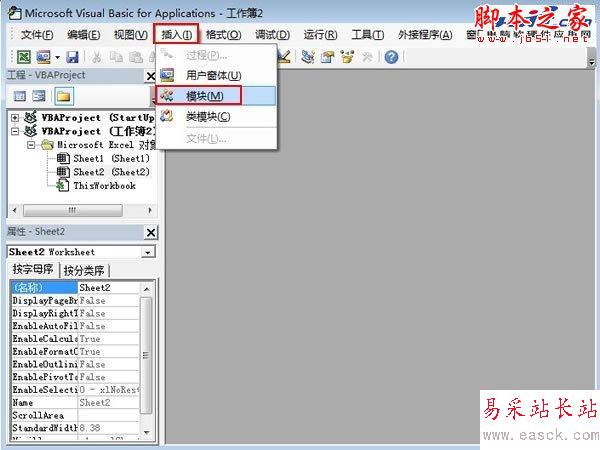The height and width of the screenshot is (450, 600).
Task: Open the 文件(F) menu
Action: coord(37,35)
